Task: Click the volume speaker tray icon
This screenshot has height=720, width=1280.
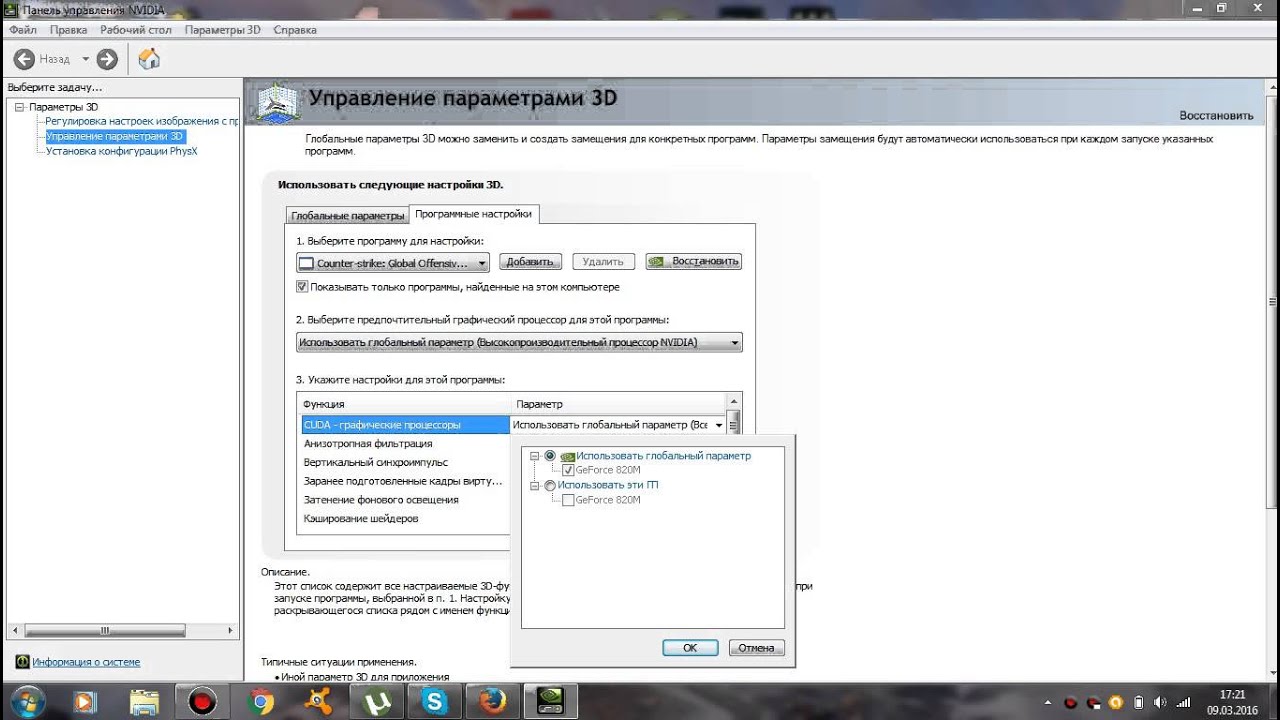Action: 1162,702
